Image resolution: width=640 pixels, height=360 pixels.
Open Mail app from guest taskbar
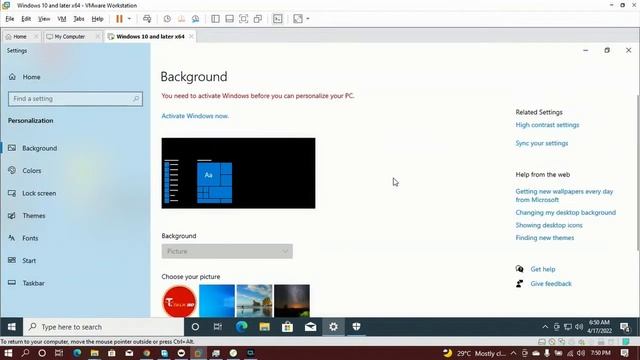coord(310,327)
